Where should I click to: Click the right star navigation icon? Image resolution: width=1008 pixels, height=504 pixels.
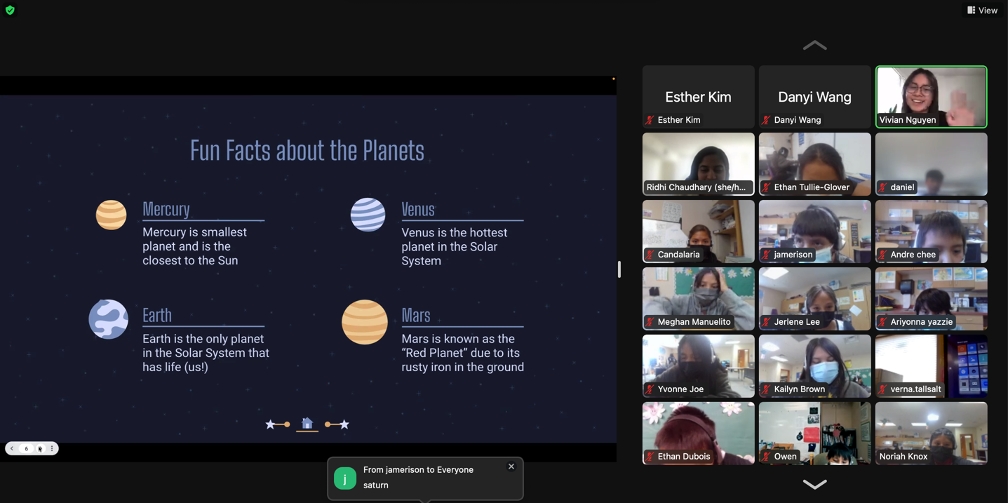[345, 424]
